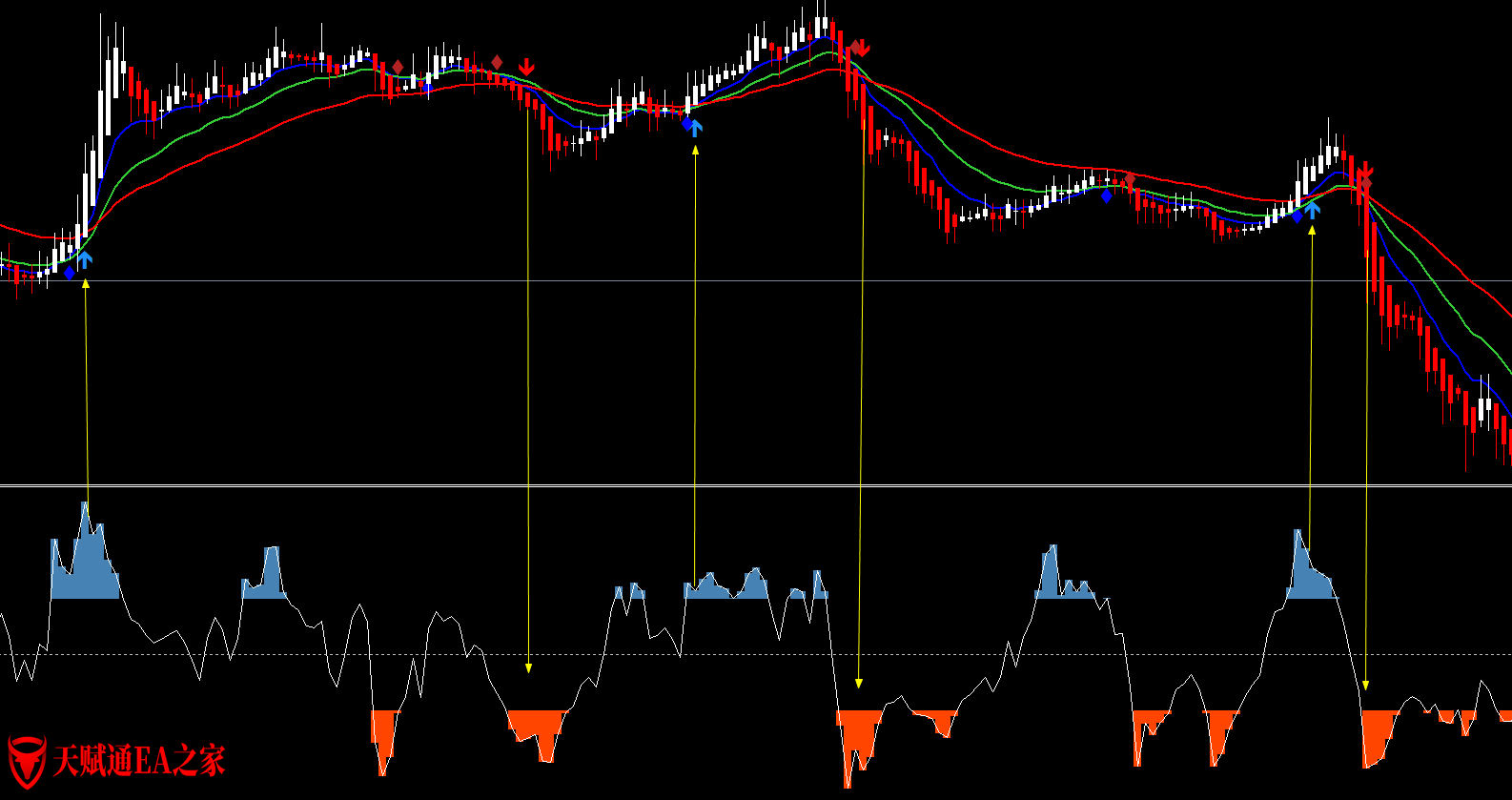This screenshot has width=1512, height=800.
Task: Click the middle blue up arrow signal
Action: tap(695, 127)
